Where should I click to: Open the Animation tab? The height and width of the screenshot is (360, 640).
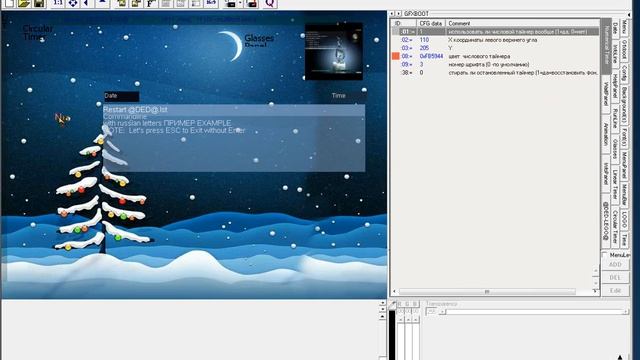(x=607, y=135)
